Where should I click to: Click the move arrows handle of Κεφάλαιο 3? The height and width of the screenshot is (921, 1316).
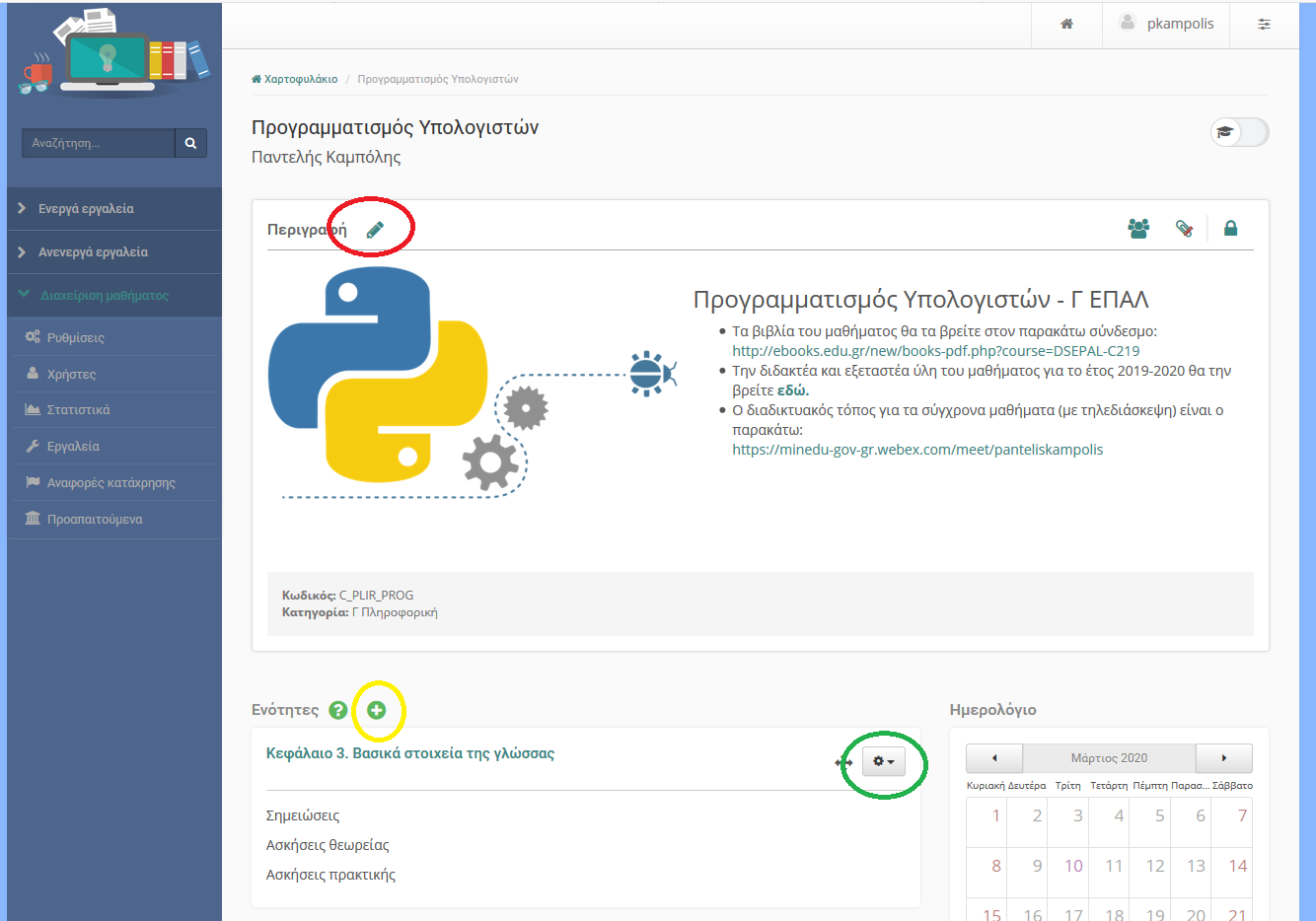tap(844, 762)
